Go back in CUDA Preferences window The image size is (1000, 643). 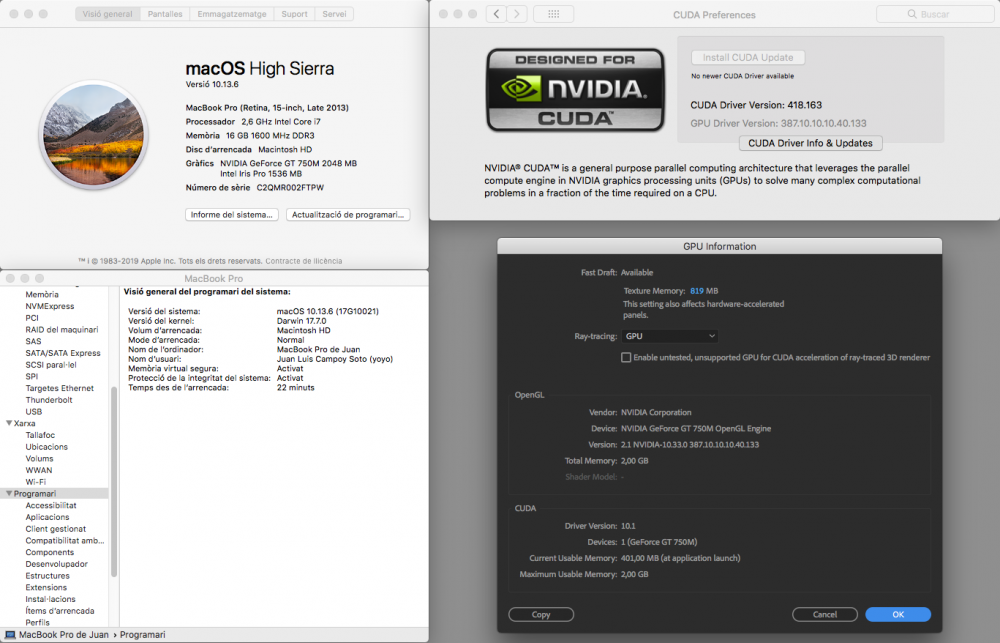tap(496, 14)
